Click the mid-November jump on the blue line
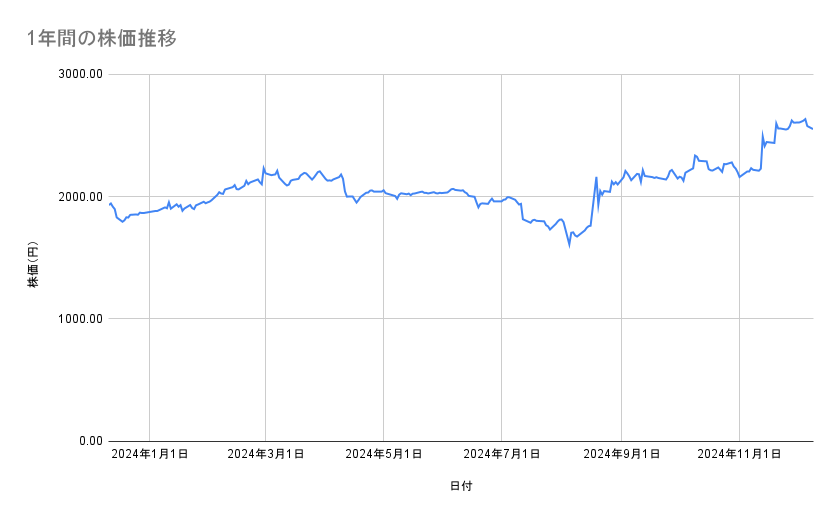 click(762, 133)
